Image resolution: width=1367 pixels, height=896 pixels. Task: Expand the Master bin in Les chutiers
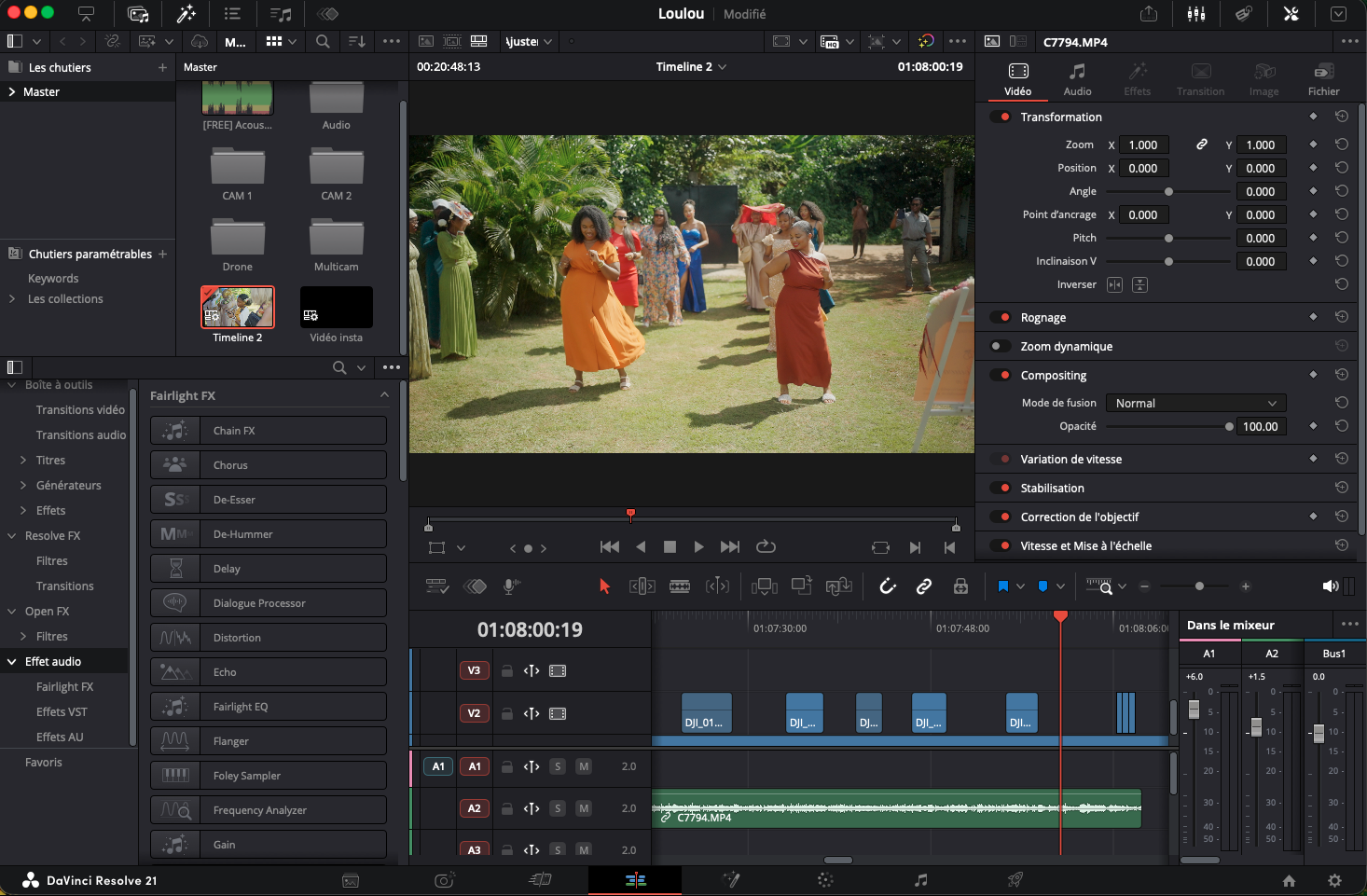11,92
